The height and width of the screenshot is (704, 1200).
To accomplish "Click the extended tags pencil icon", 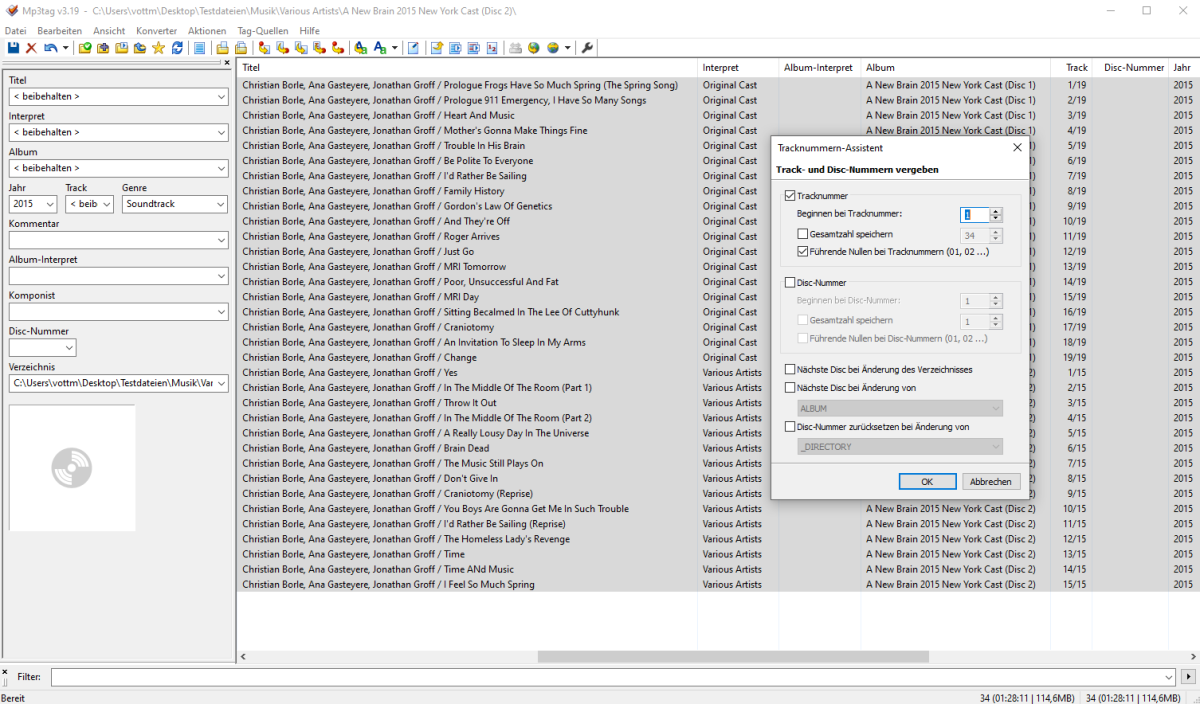I will coord(413,48).
